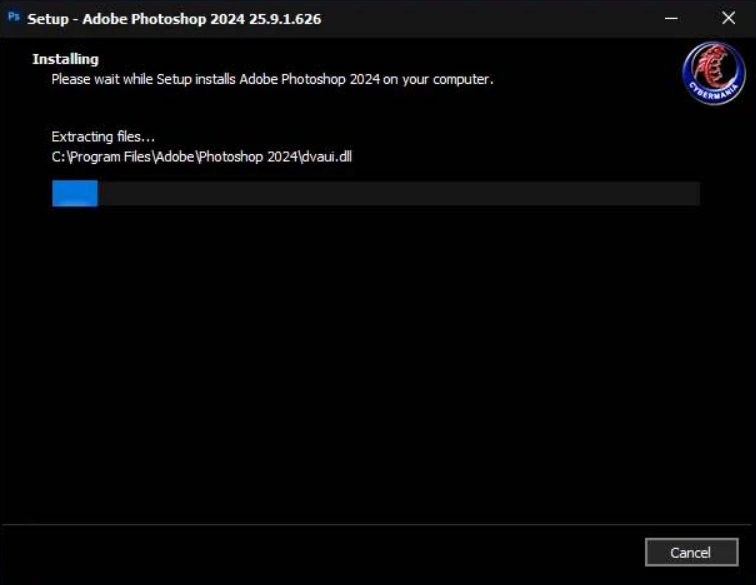
Task: Click the dvaui.dll filename in the path
Action: tap(326, 156)
